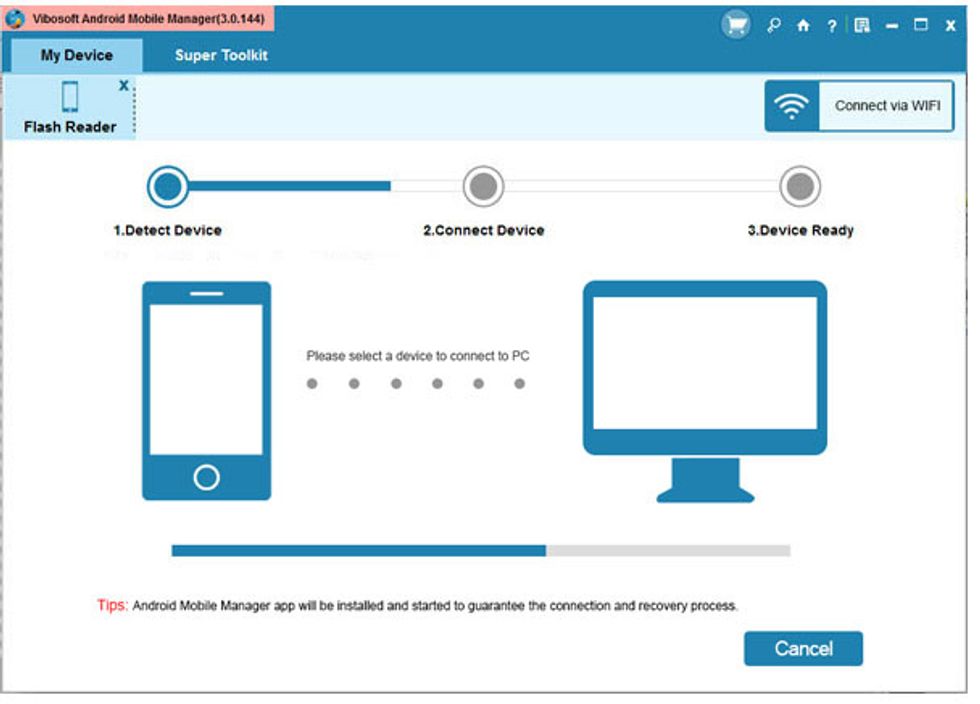Open the Super Toolkit tab
The height and width of the screenshot is (704, 980).
tap(221, 55)
